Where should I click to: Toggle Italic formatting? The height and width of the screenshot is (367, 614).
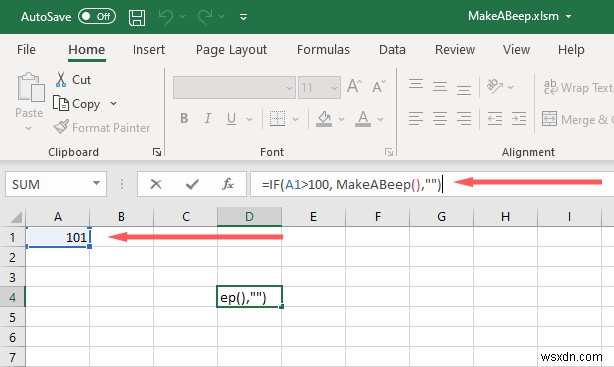tap(208, 118)
